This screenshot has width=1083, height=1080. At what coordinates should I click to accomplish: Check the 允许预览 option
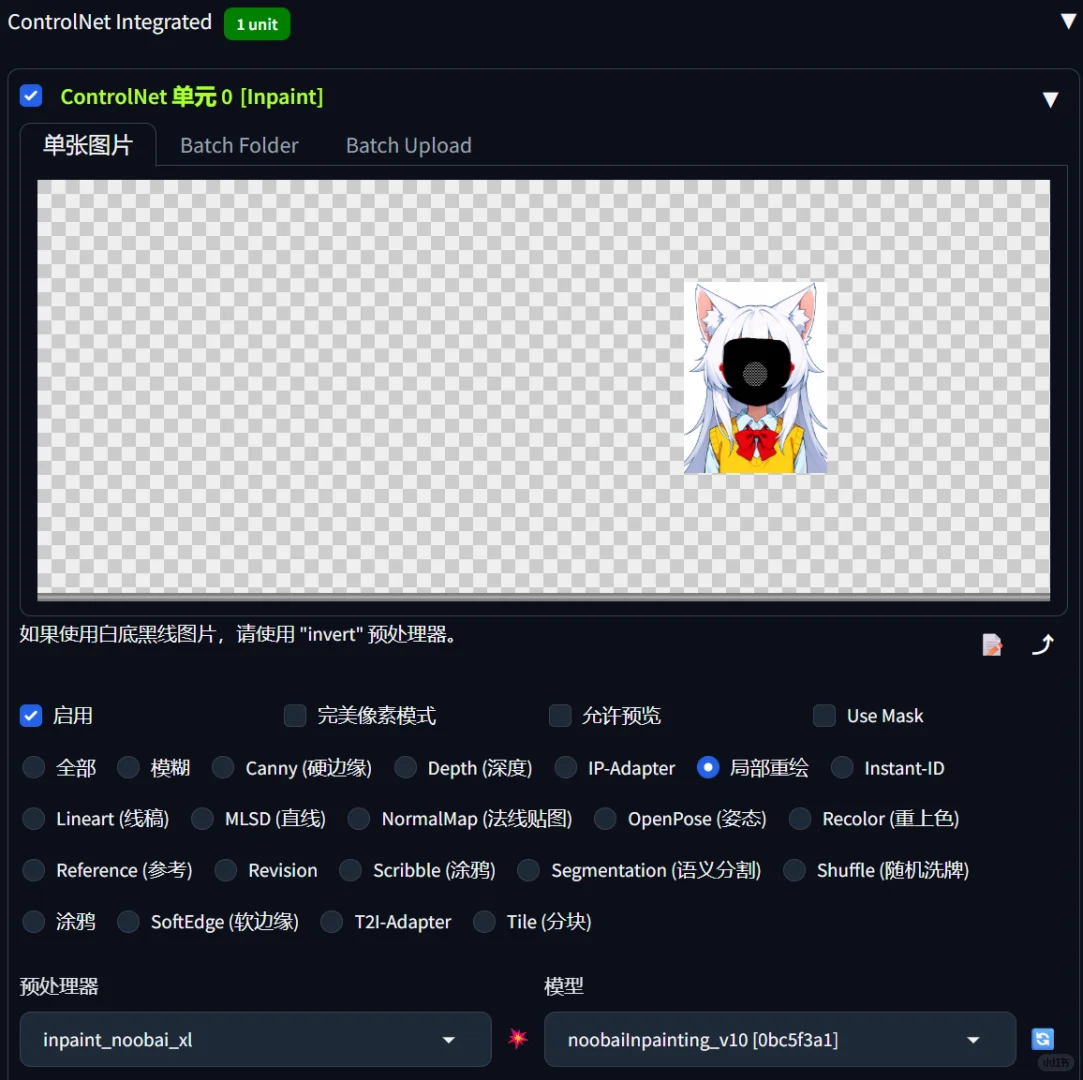pos(560,715)
